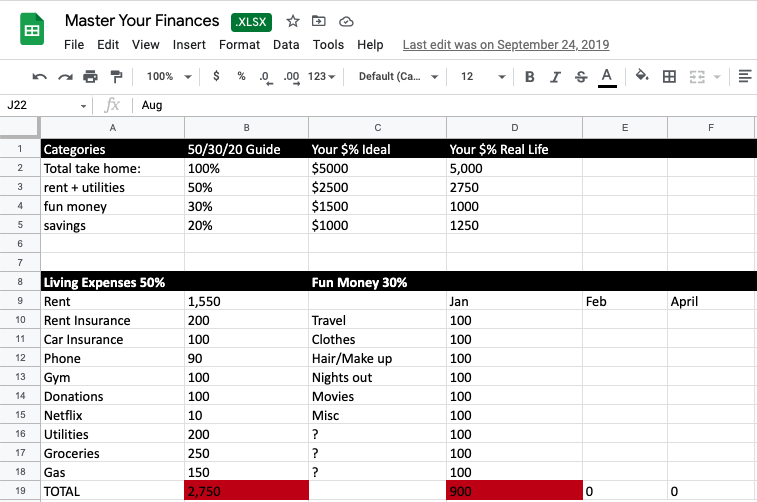Select the 'Hair/Make up' cell
The width and height of the screenshot is (757, 502).
(x=378, y=358)
